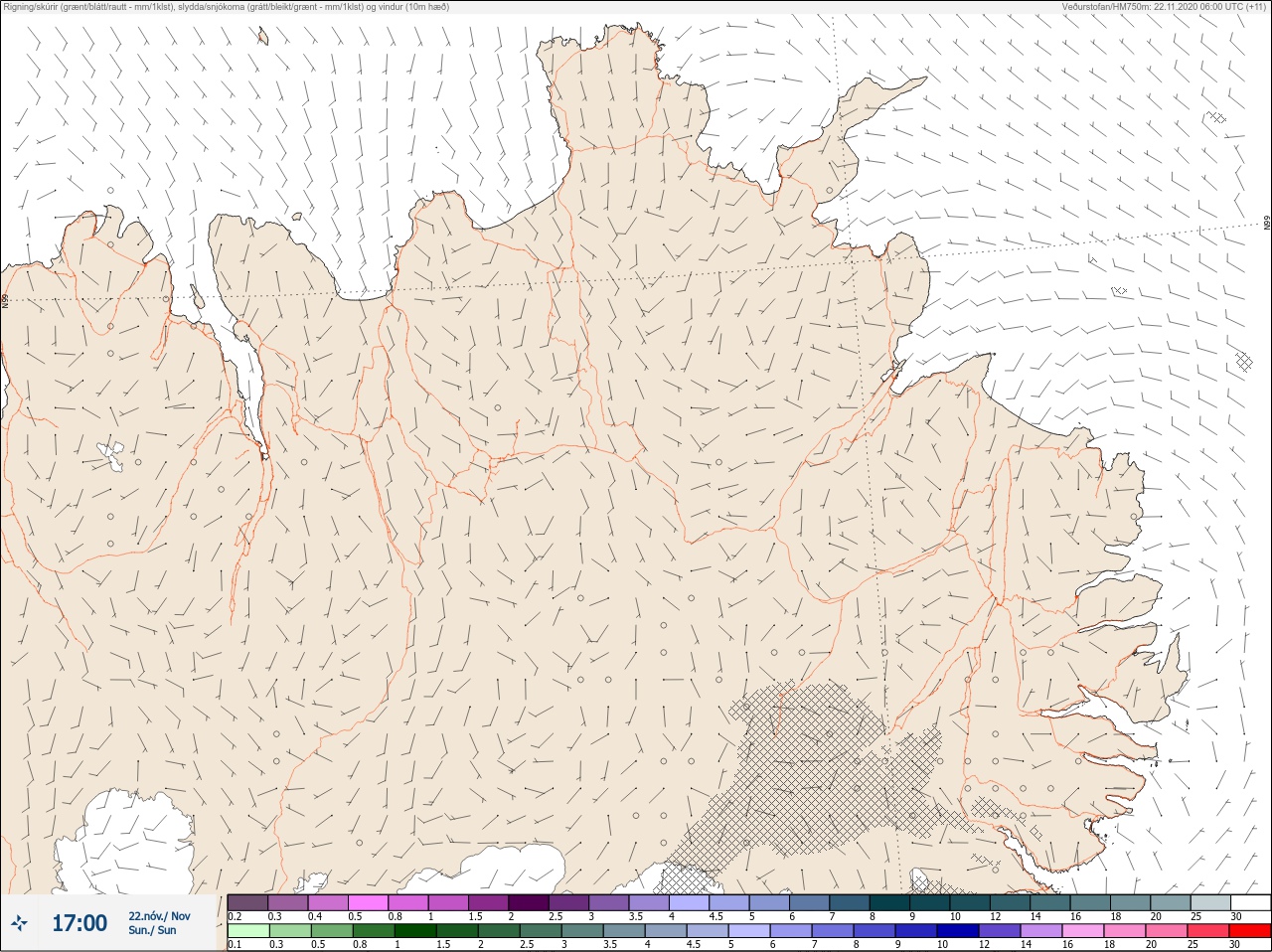
Task: Select the violet 14 swatch in the lower legend row
Action: pos(1040,931)
